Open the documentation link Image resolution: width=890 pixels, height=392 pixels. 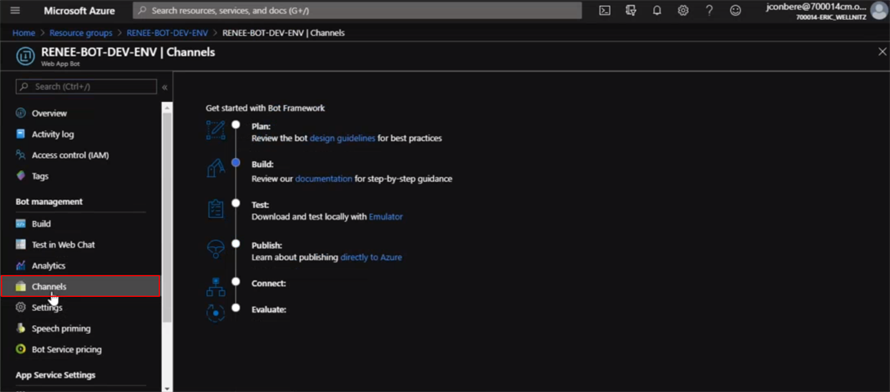pos(324,179)
